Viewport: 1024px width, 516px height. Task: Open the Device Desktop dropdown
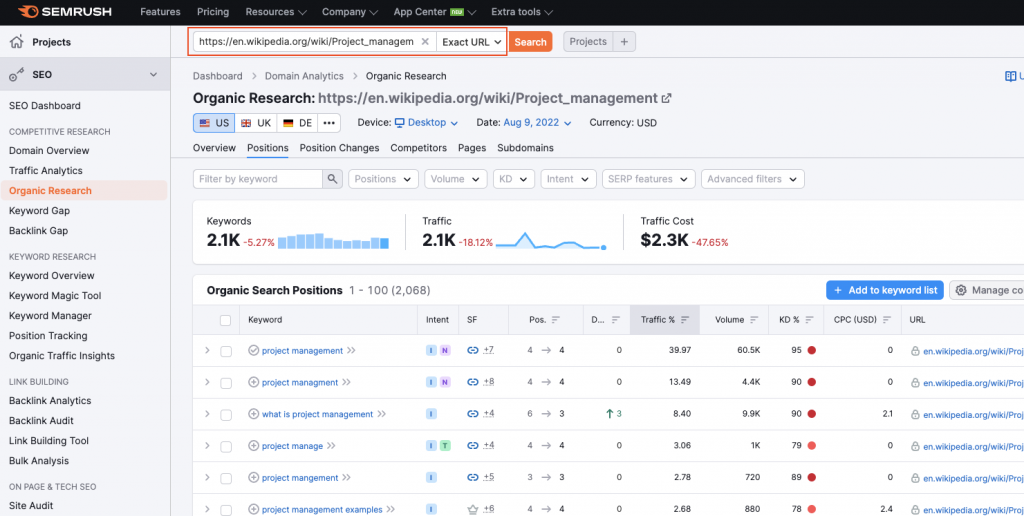(x=426, y=123)
